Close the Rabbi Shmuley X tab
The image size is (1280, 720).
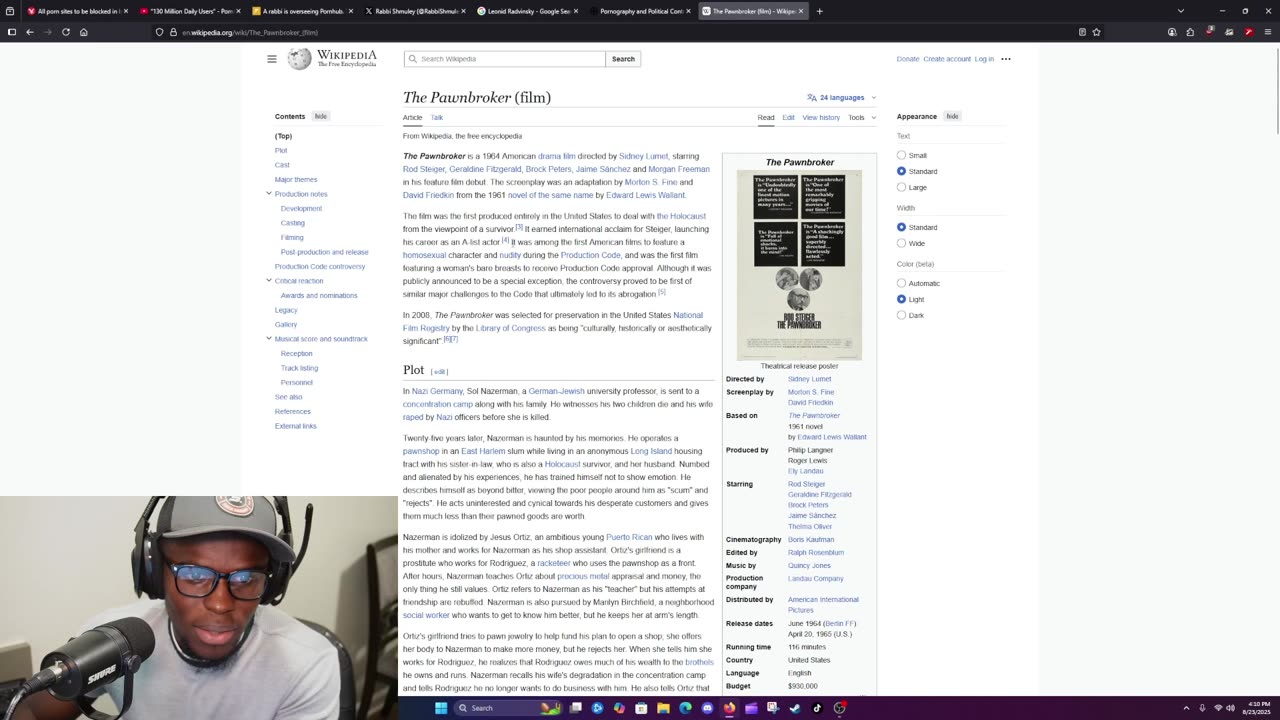(x=463, y=11)
